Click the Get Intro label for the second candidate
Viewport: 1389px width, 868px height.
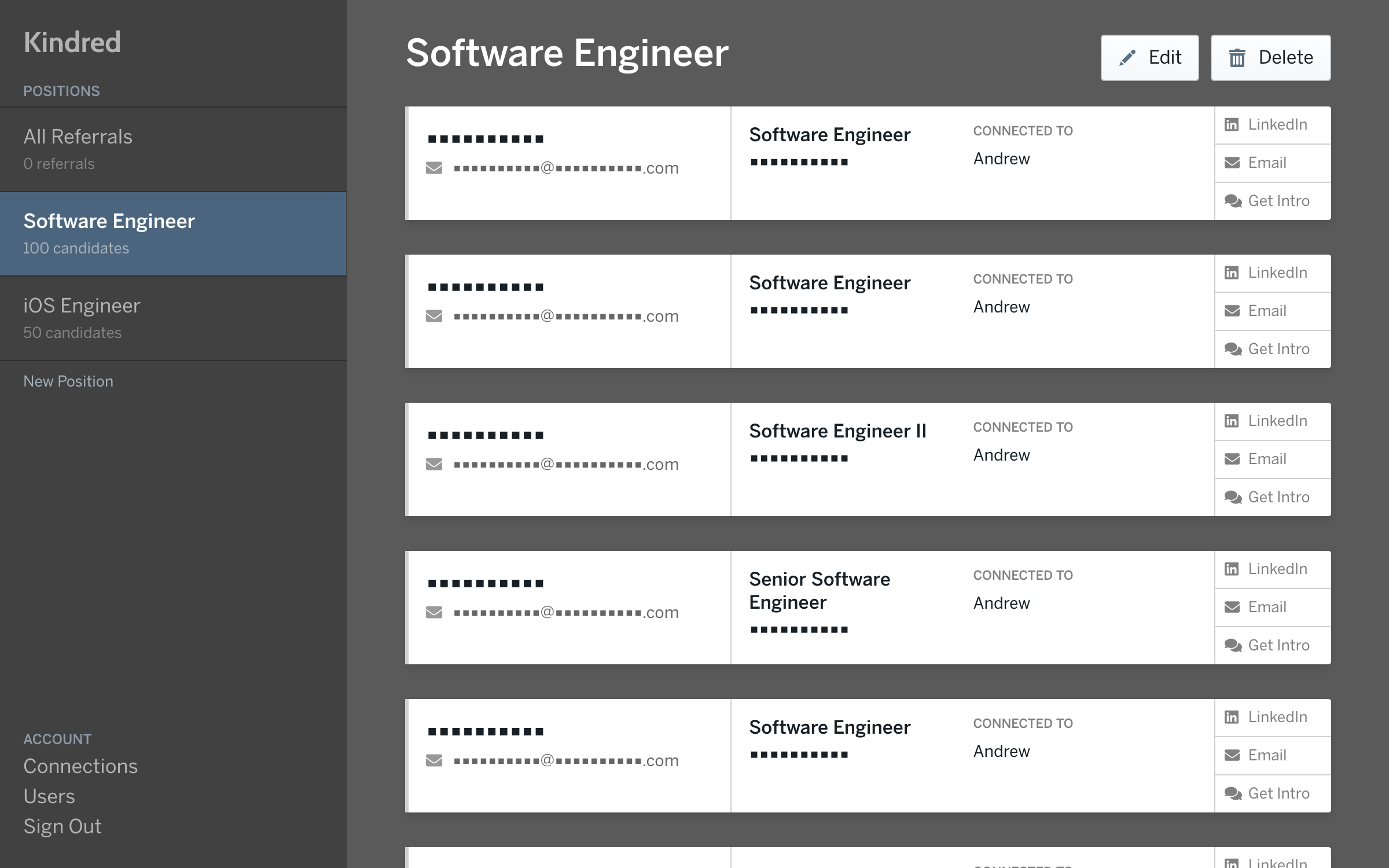[x=1279, y=349]
